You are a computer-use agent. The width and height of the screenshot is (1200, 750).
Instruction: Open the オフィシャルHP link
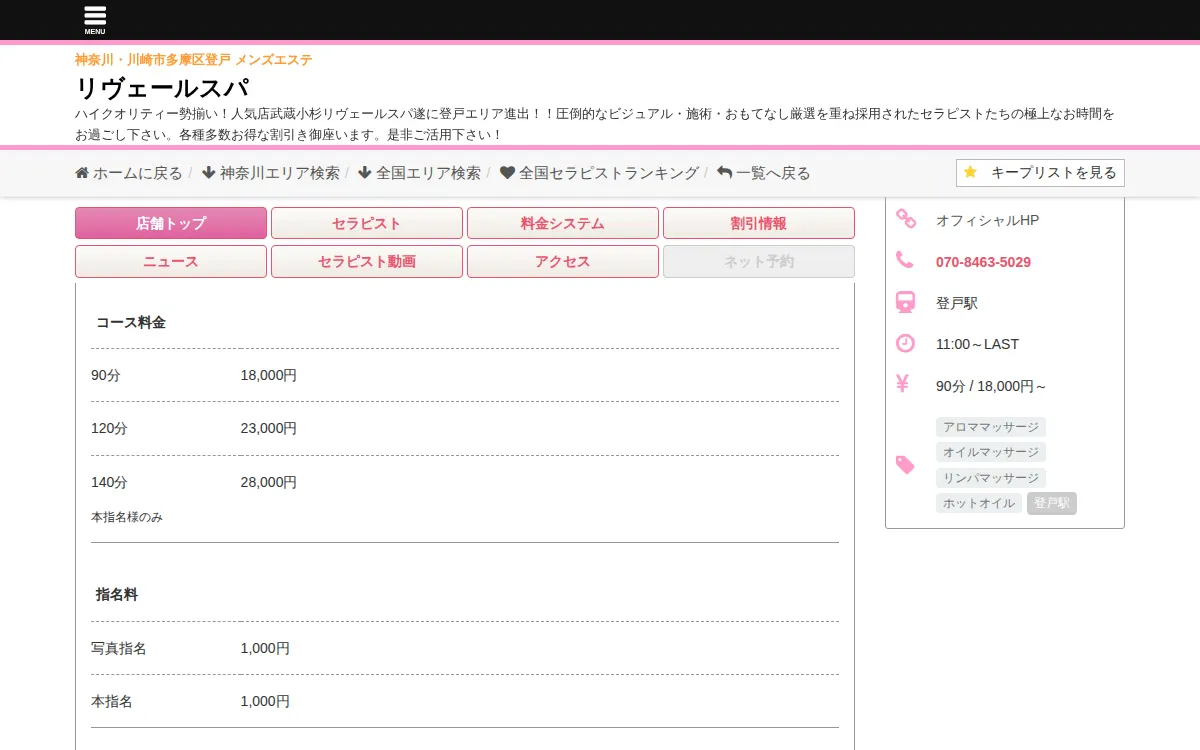(988, 220)
